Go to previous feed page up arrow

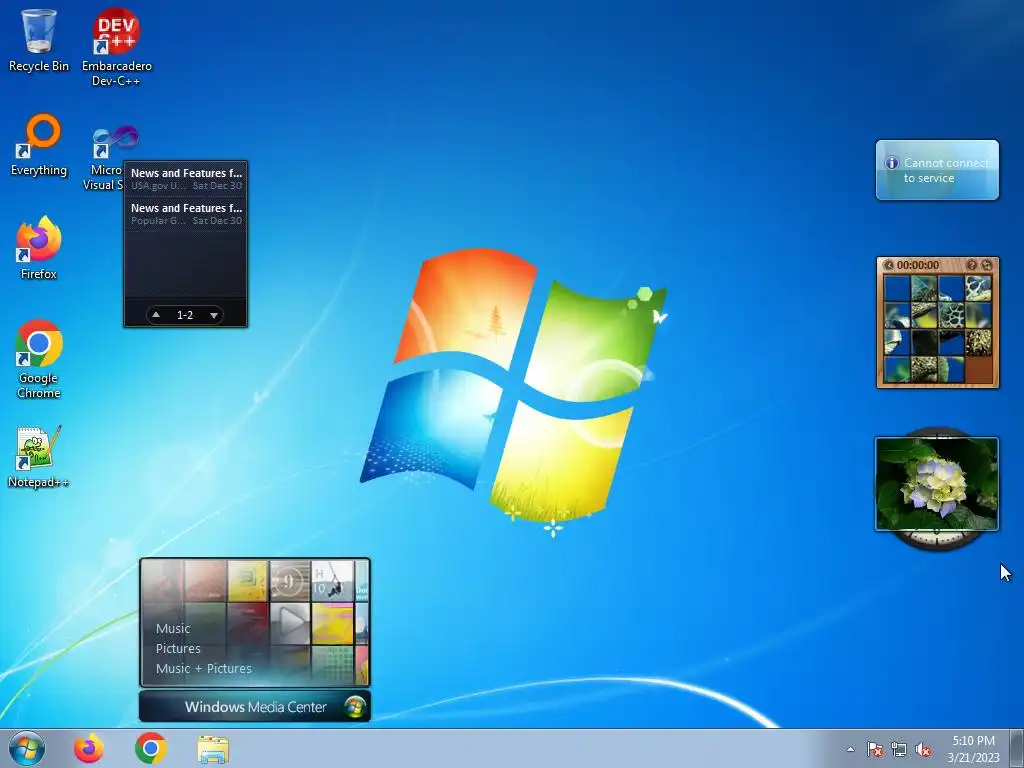click(x=156, y=315)
